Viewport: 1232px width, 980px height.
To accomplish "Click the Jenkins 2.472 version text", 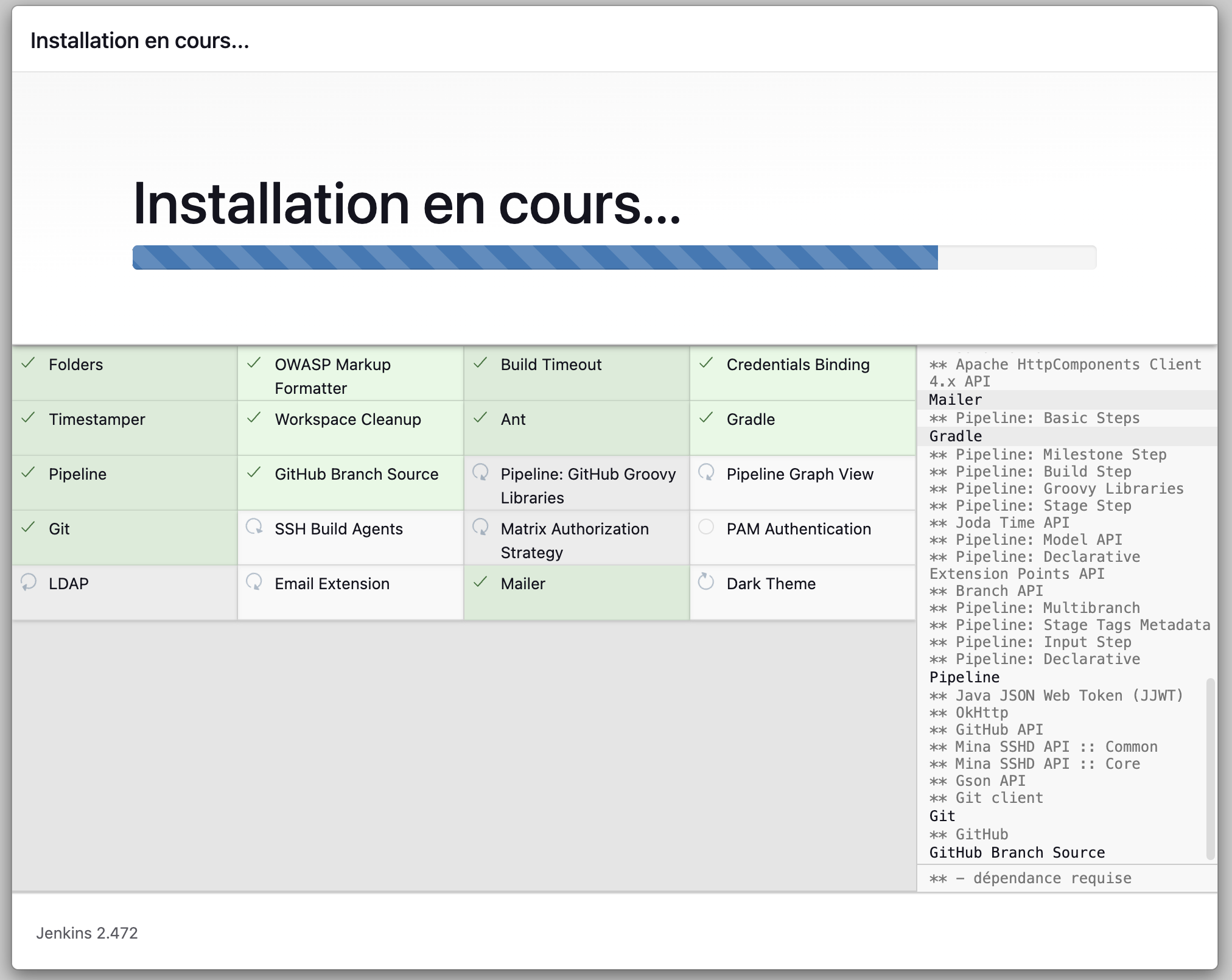I will point(87,933).
